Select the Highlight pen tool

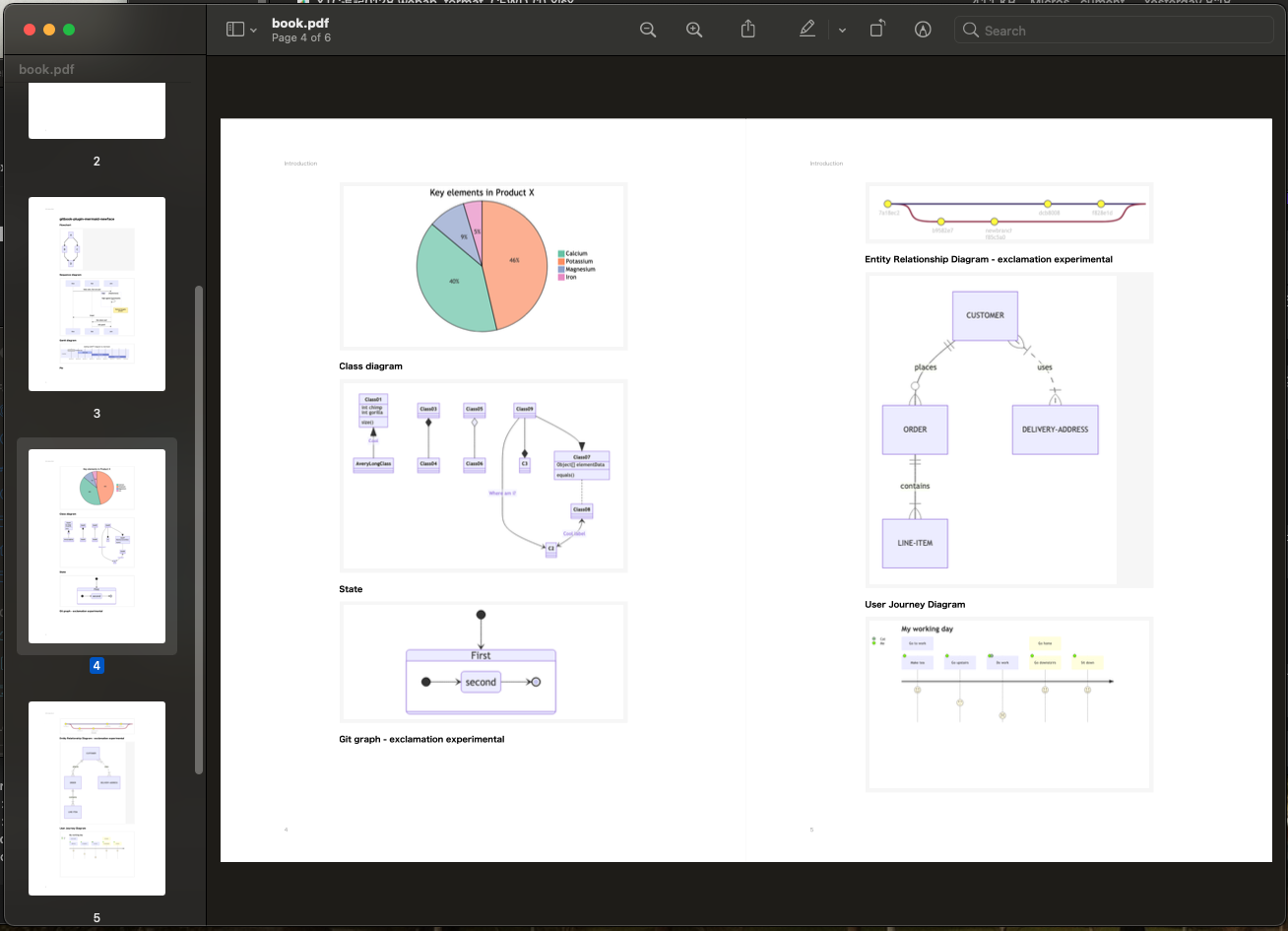pos(807,30)
